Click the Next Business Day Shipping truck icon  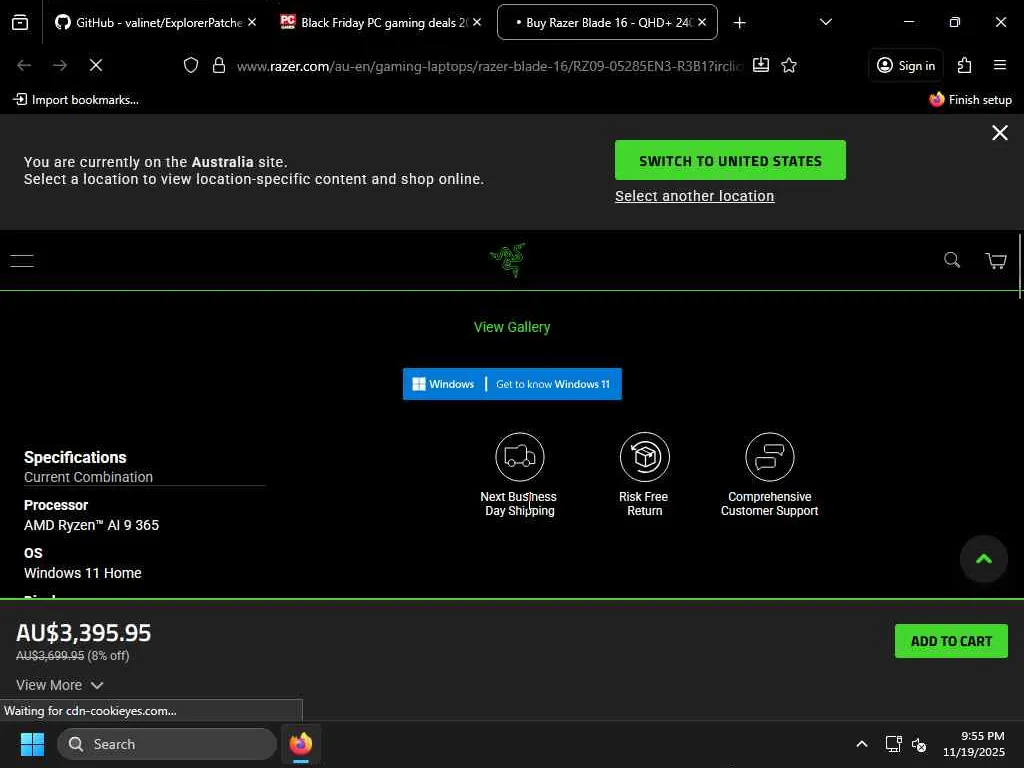tap(520, 456)
